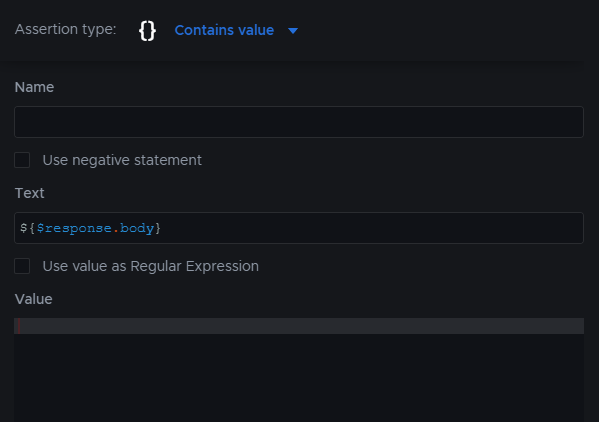Click the curly braces assertion type icon
Screen dimensions: 599x422
[147, 31]
